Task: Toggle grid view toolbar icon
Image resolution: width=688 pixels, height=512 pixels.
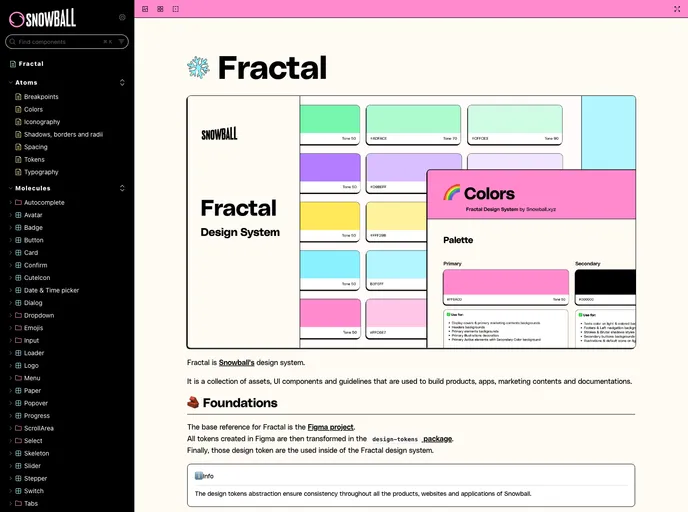Action: coord(160,9)
